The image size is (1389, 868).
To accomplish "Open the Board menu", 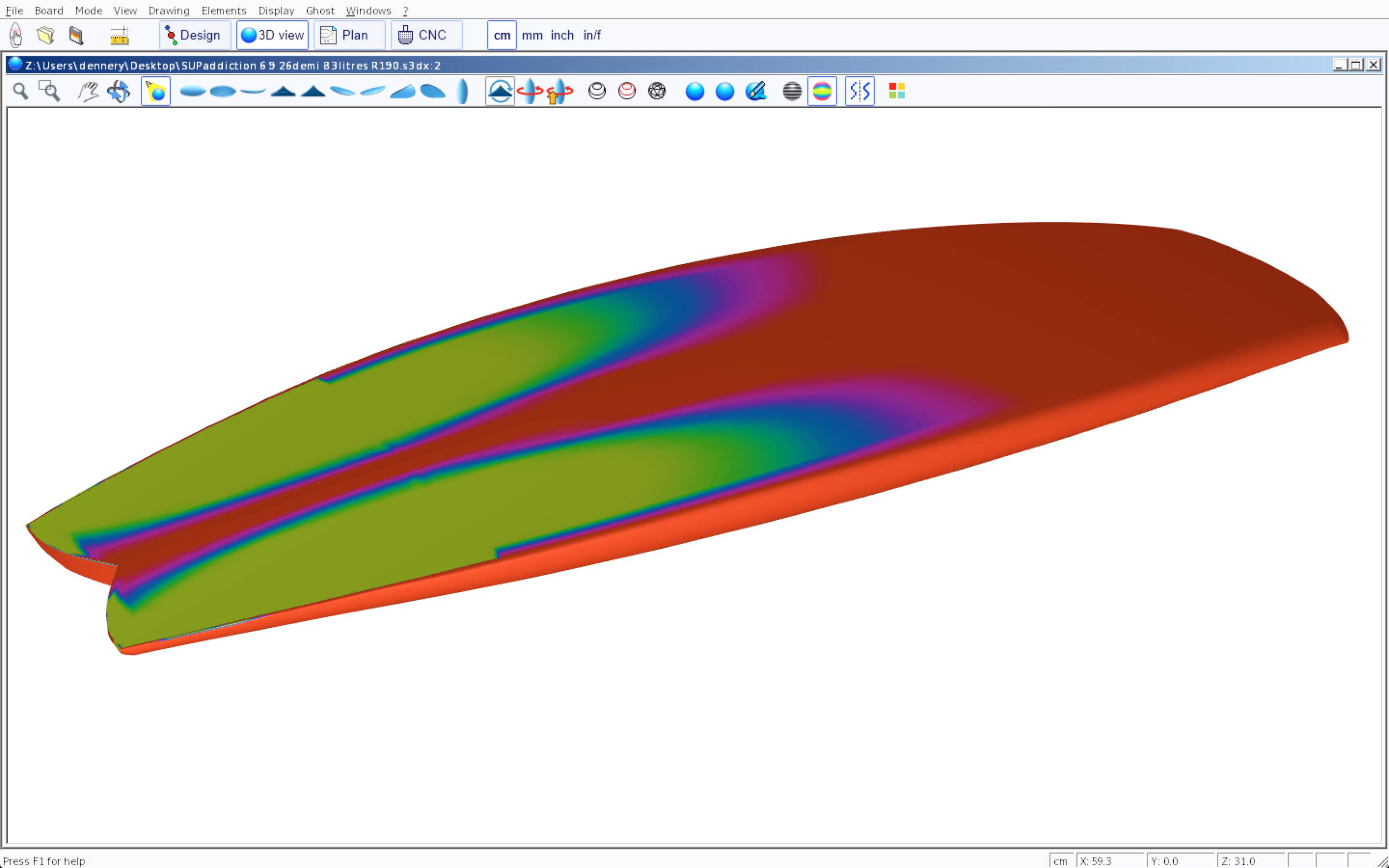I will tap(49, 10).
